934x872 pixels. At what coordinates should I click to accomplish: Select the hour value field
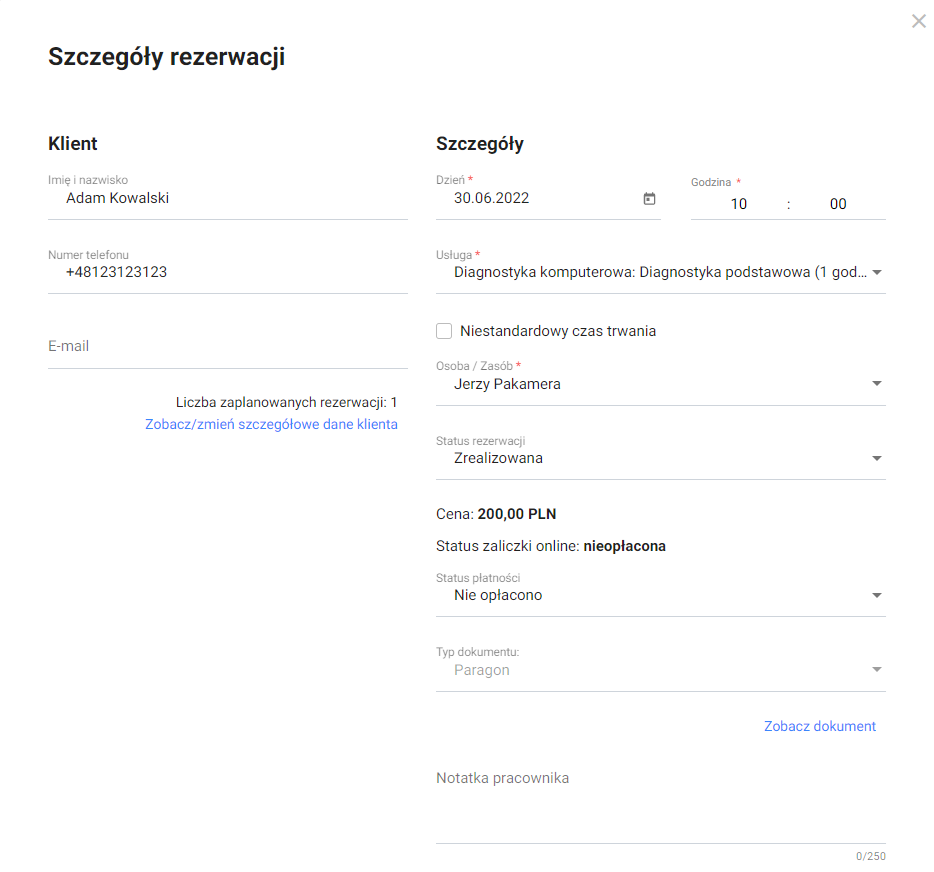pos(738,204)
